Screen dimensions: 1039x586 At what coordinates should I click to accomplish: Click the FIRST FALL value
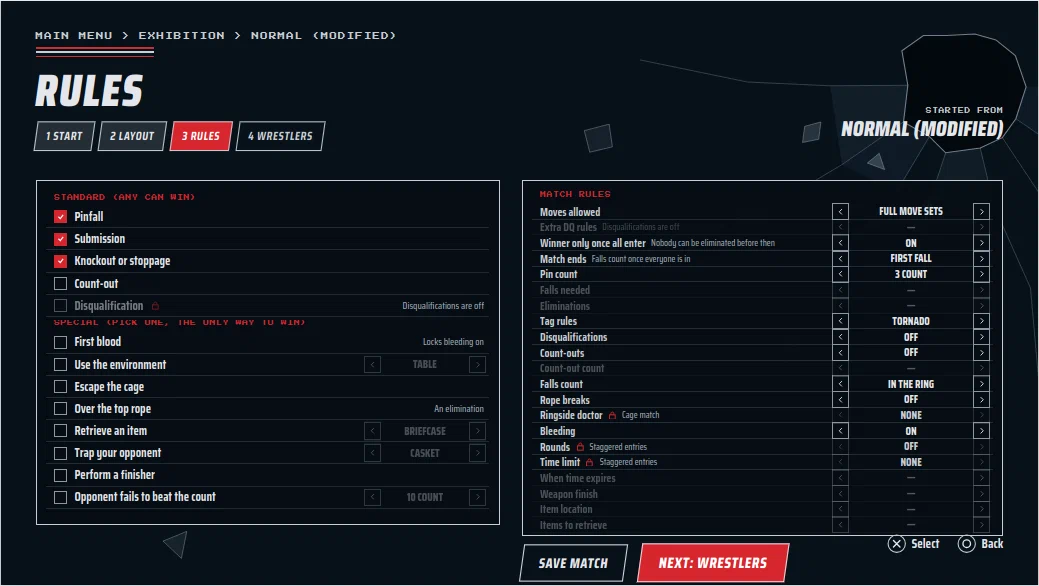[x=911, y=259]
